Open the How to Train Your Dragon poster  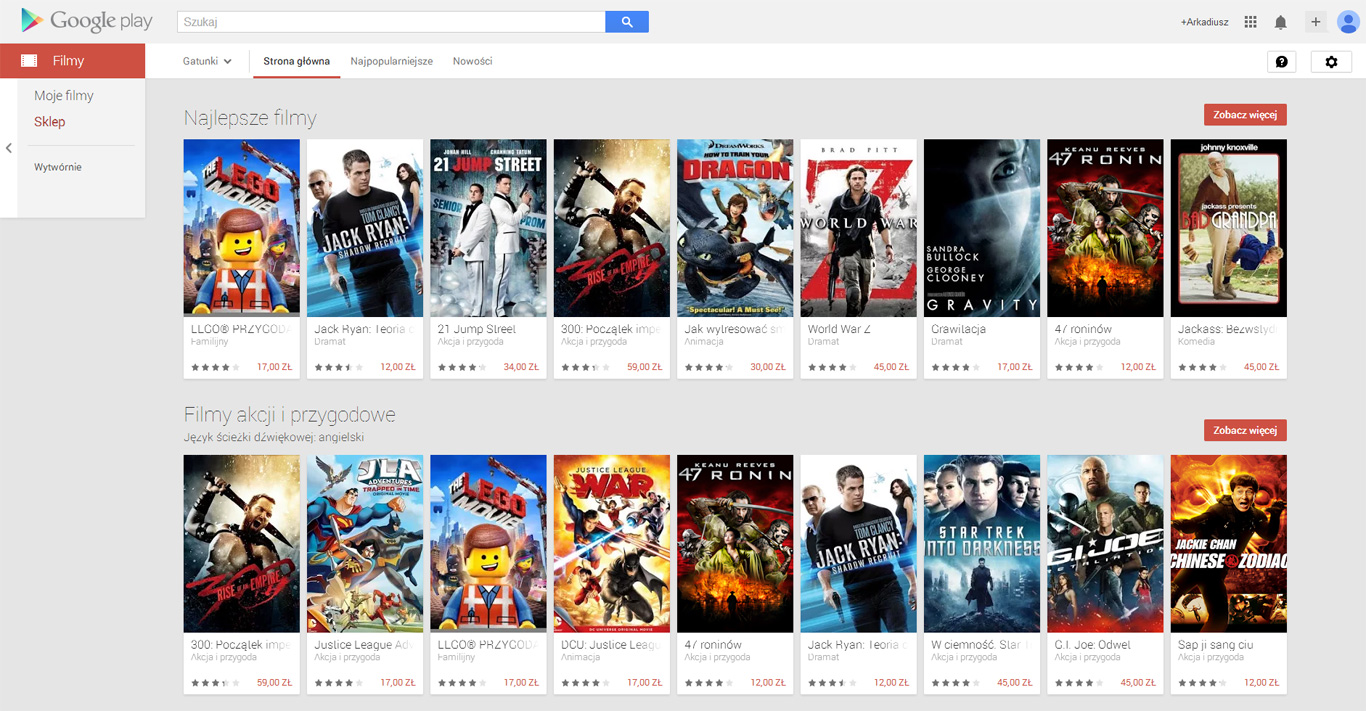[735, 228]
